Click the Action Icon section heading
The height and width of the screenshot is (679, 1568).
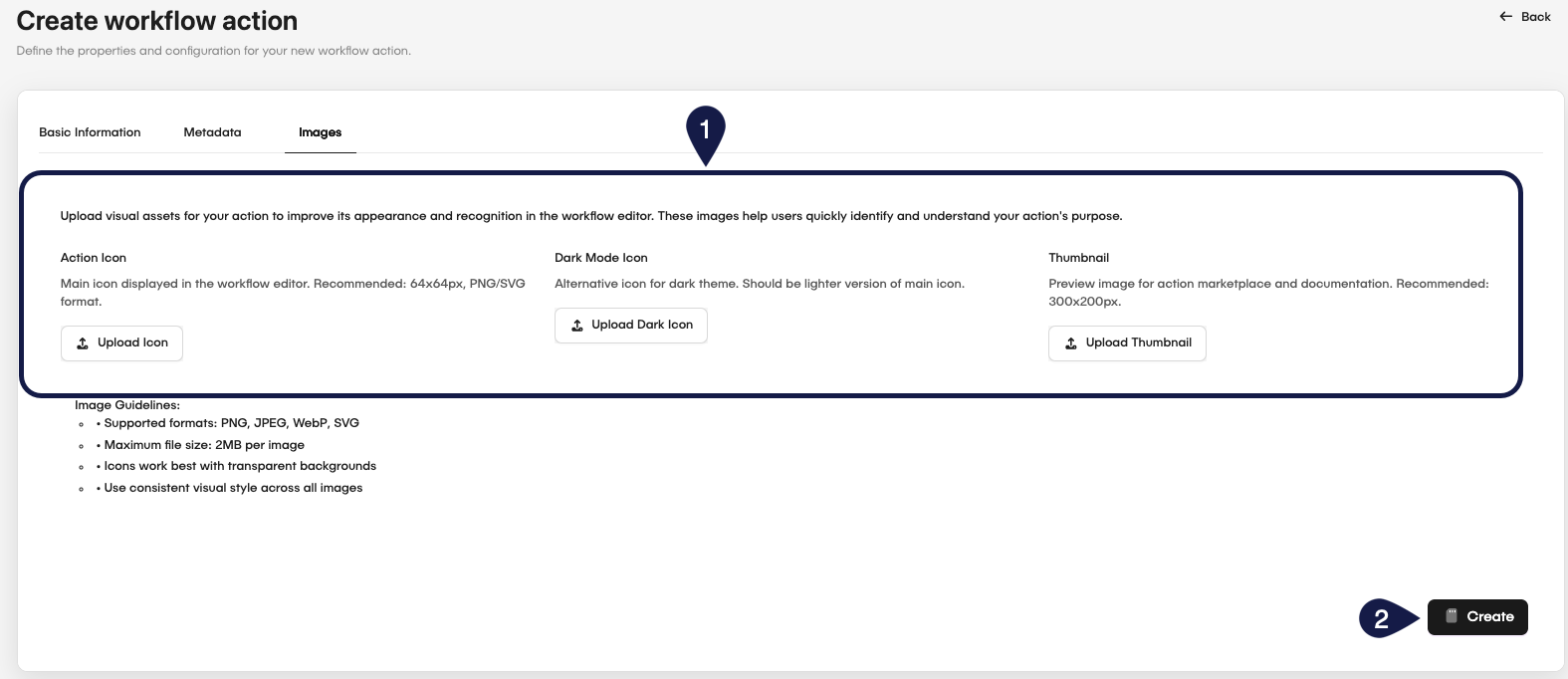[x=94, y=258]
